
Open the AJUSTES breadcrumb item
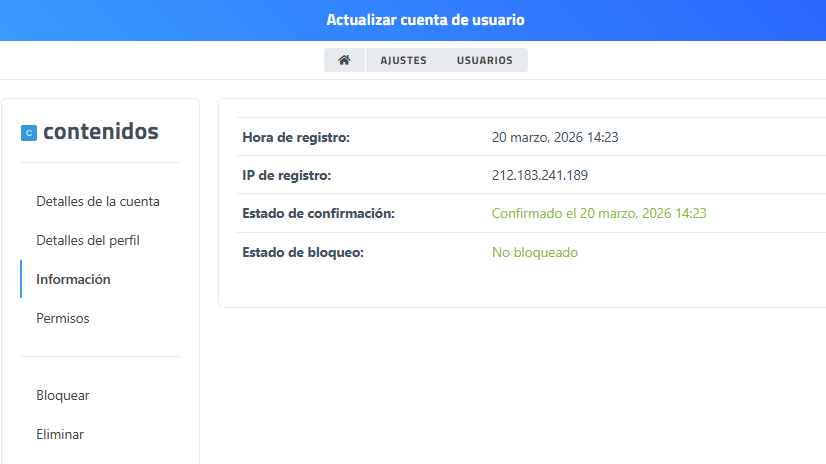coord(403,60)
